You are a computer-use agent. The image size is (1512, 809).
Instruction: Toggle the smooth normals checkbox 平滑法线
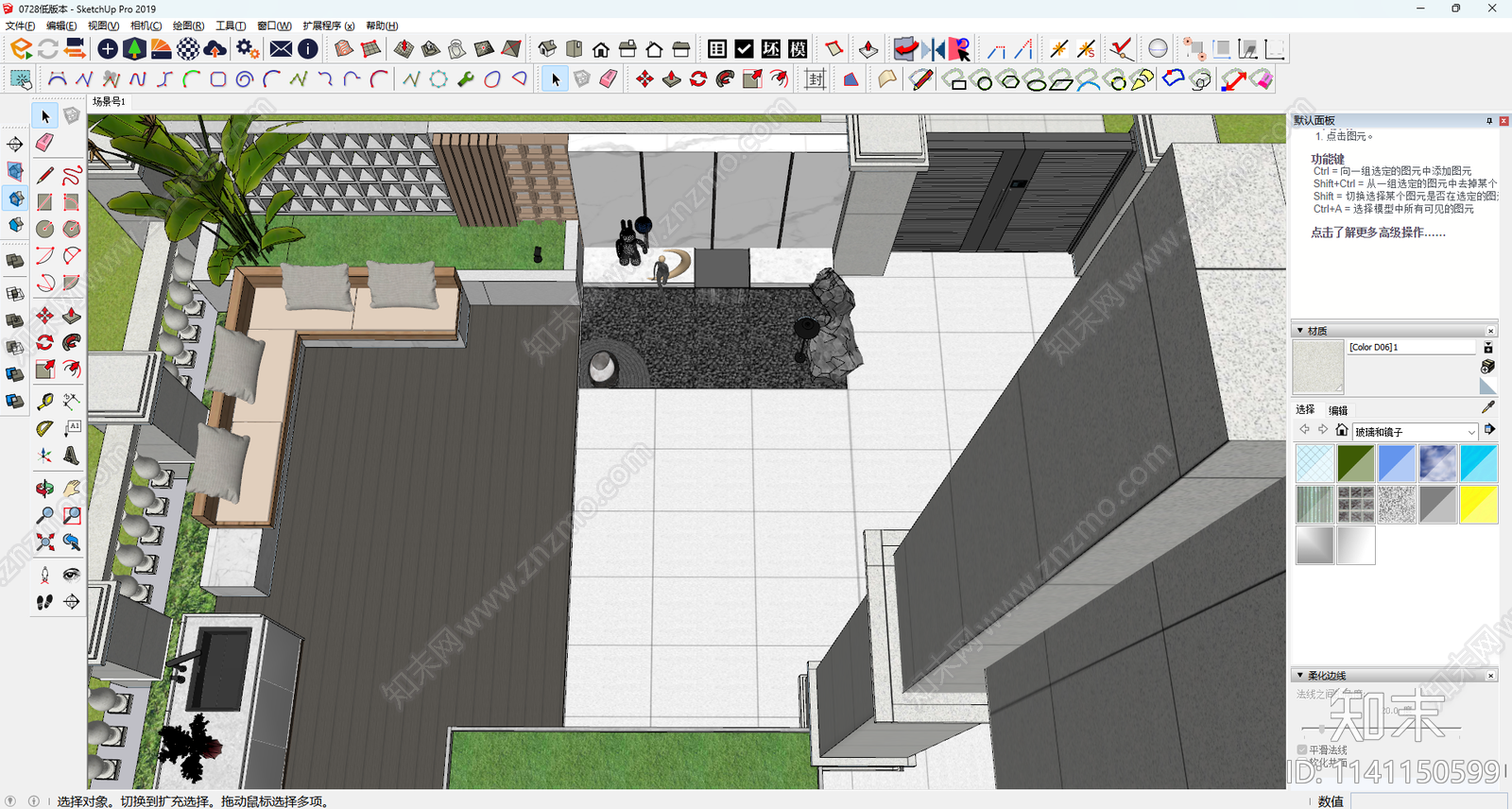point(1302,749)
